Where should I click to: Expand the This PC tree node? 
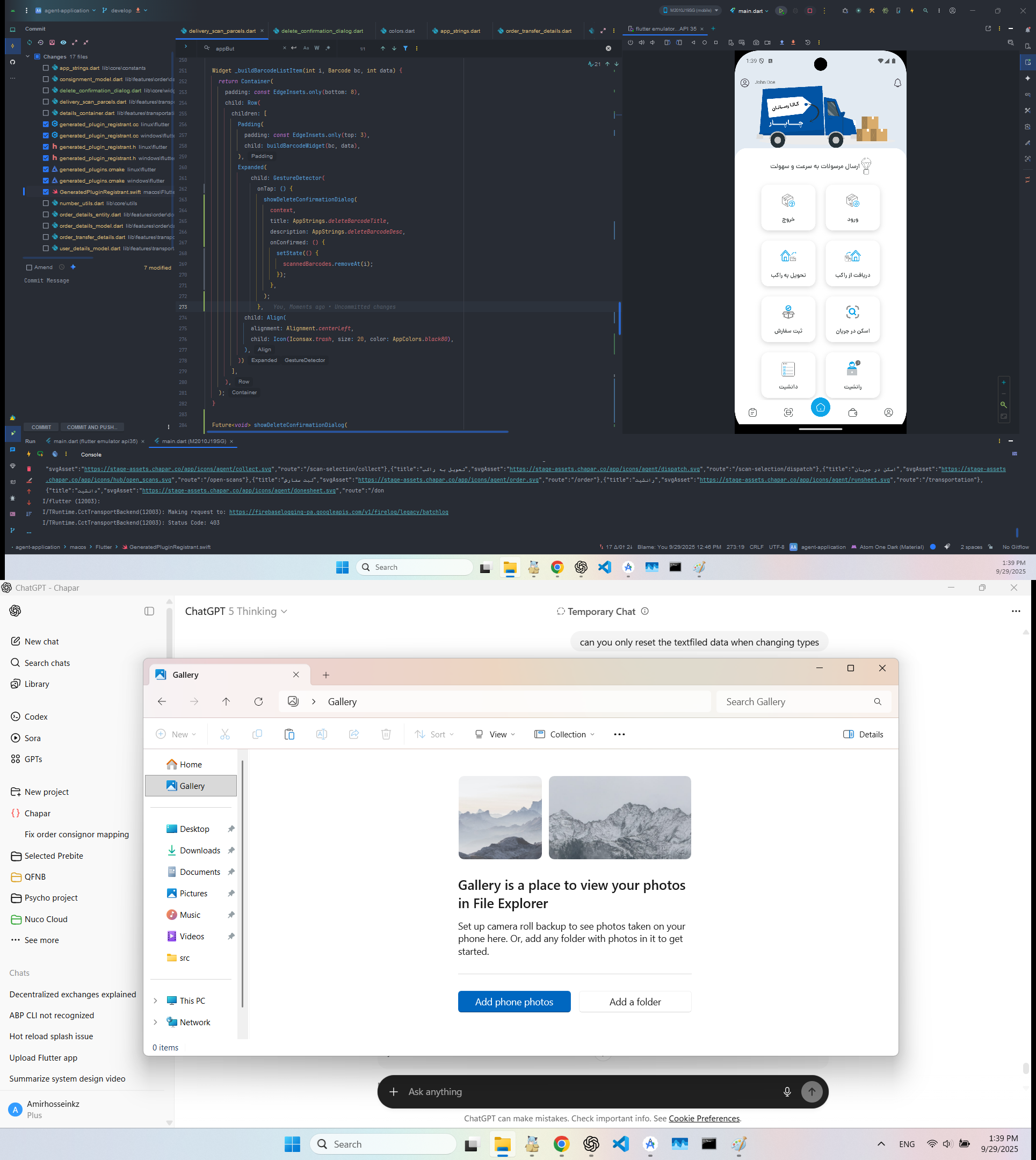155,1001
